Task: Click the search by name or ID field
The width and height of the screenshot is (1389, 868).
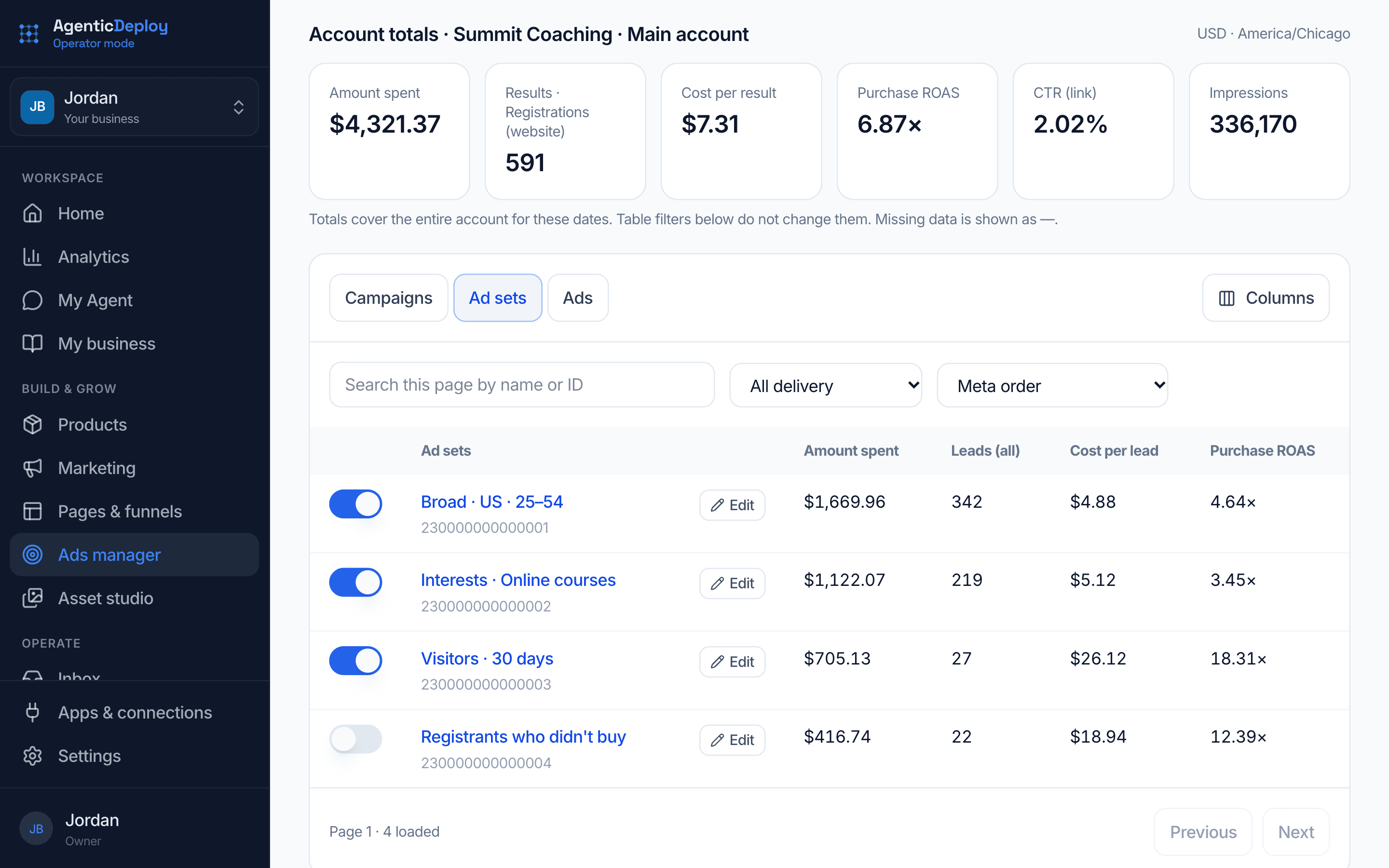Action: tap(522, 385)
